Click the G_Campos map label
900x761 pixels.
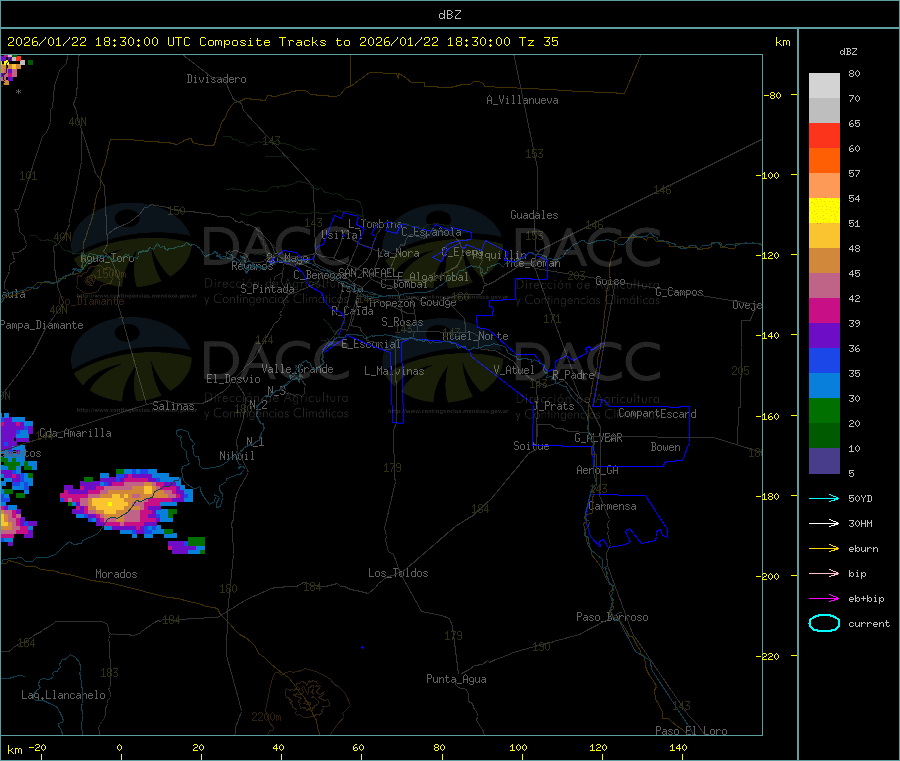(679, 292)
